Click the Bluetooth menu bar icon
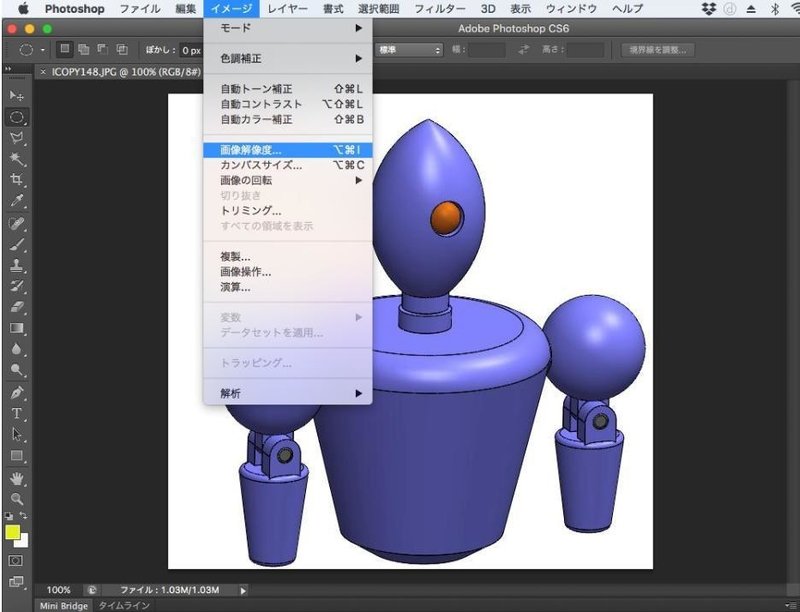This screenshot has width=800, height=612. [774, 9]
